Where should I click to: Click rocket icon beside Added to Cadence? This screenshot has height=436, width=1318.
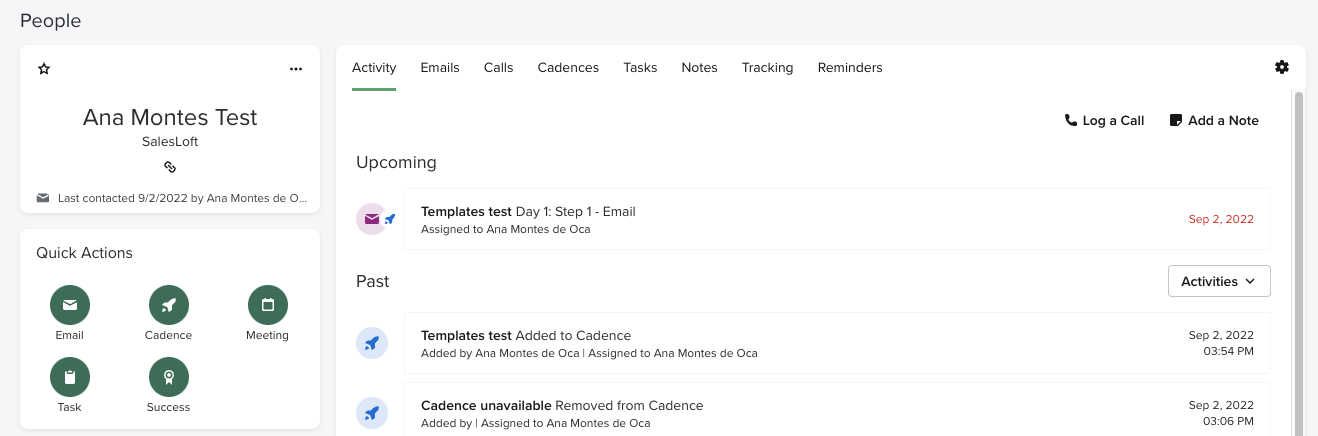tap(372, 344)
